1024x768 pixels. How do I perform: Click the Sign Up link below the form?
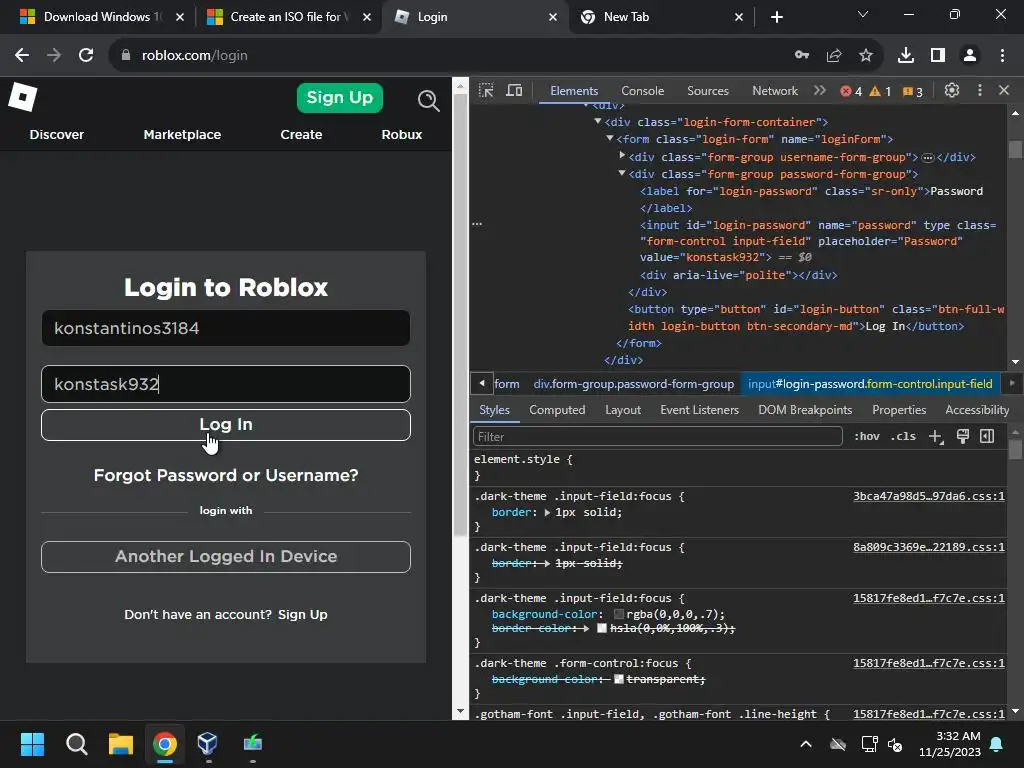click(x=302, y=615)
